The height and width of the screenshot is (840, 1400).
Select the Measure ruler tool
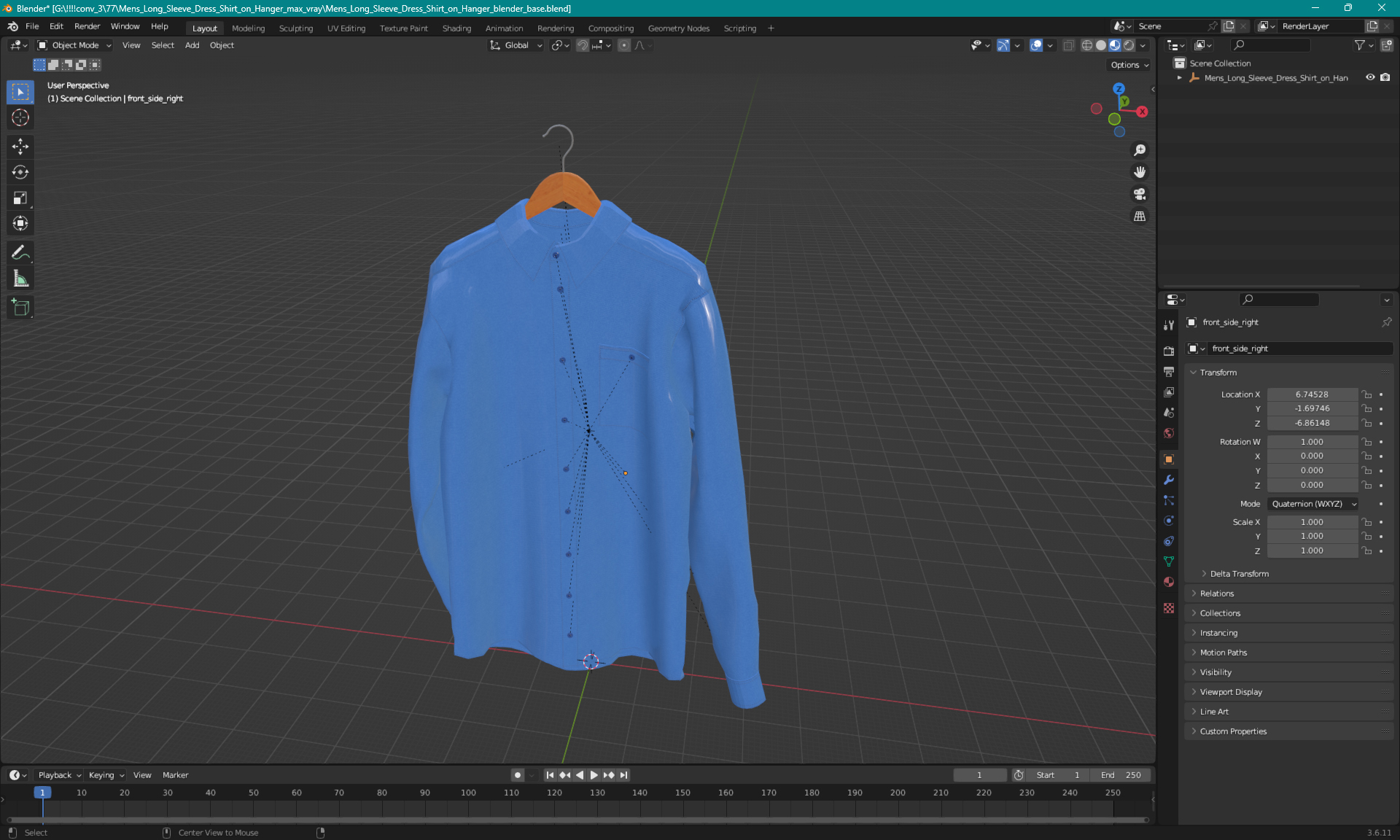click(20, 278)
